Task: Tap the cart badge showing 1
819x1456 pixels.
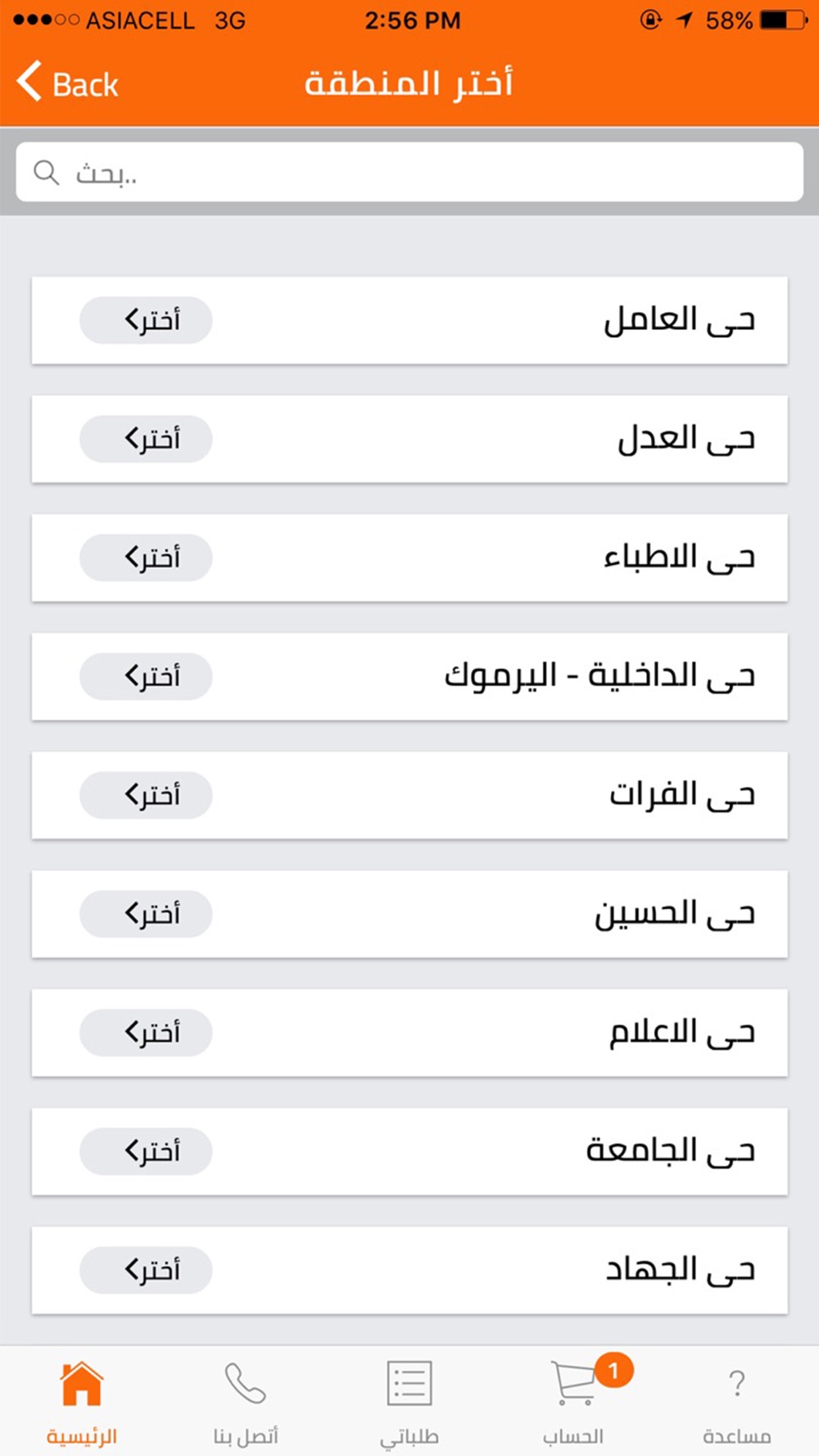Action: point(613,1369)
